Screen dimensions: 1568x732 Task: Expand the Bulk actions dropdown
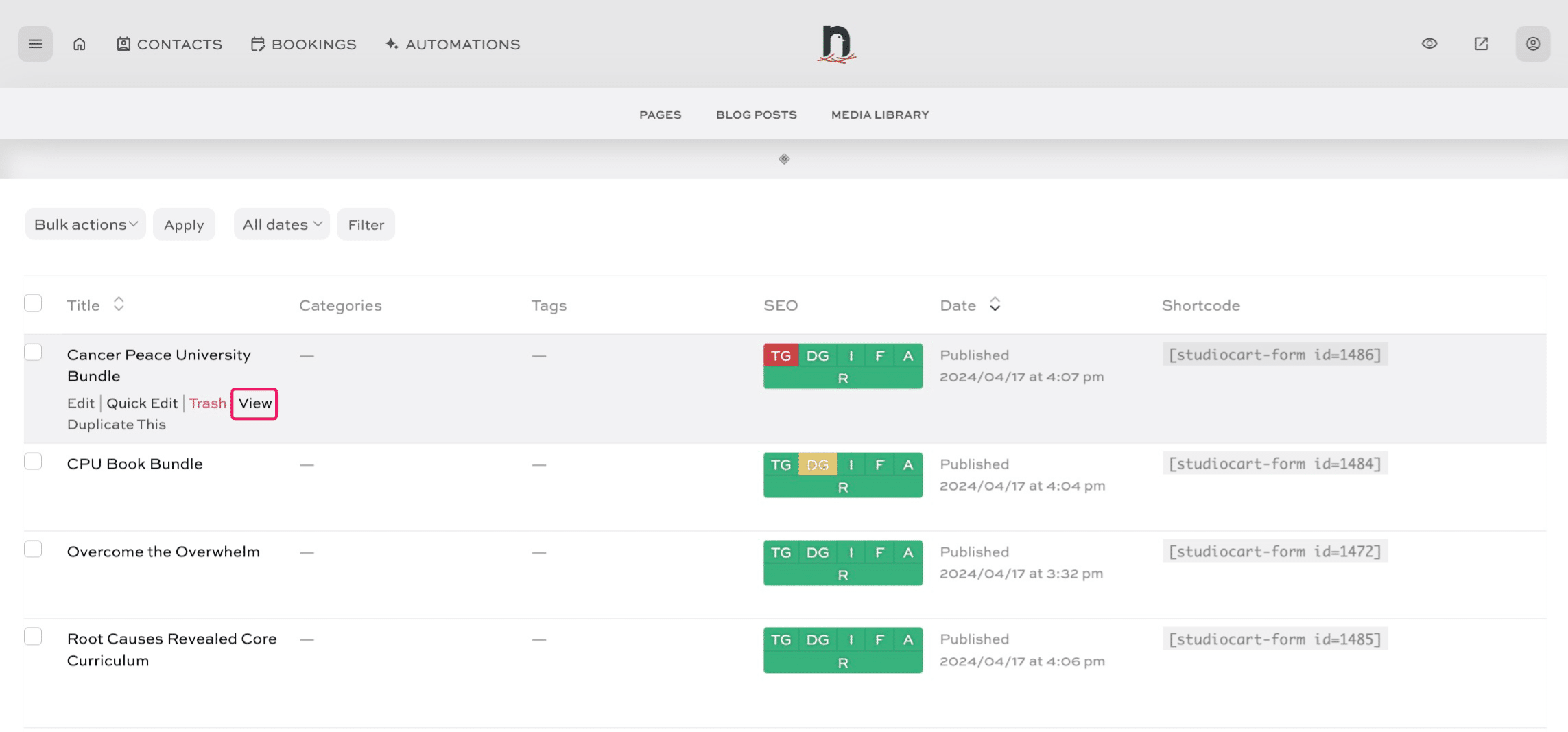point(86,224)
